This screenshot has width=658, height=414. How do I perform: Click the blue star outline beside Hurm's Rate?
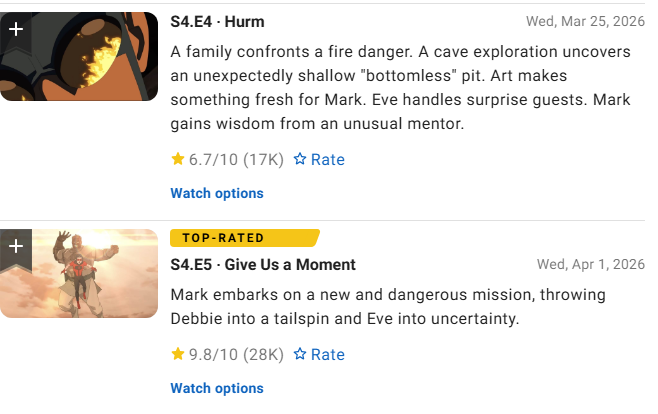click(x=299, y=159)
